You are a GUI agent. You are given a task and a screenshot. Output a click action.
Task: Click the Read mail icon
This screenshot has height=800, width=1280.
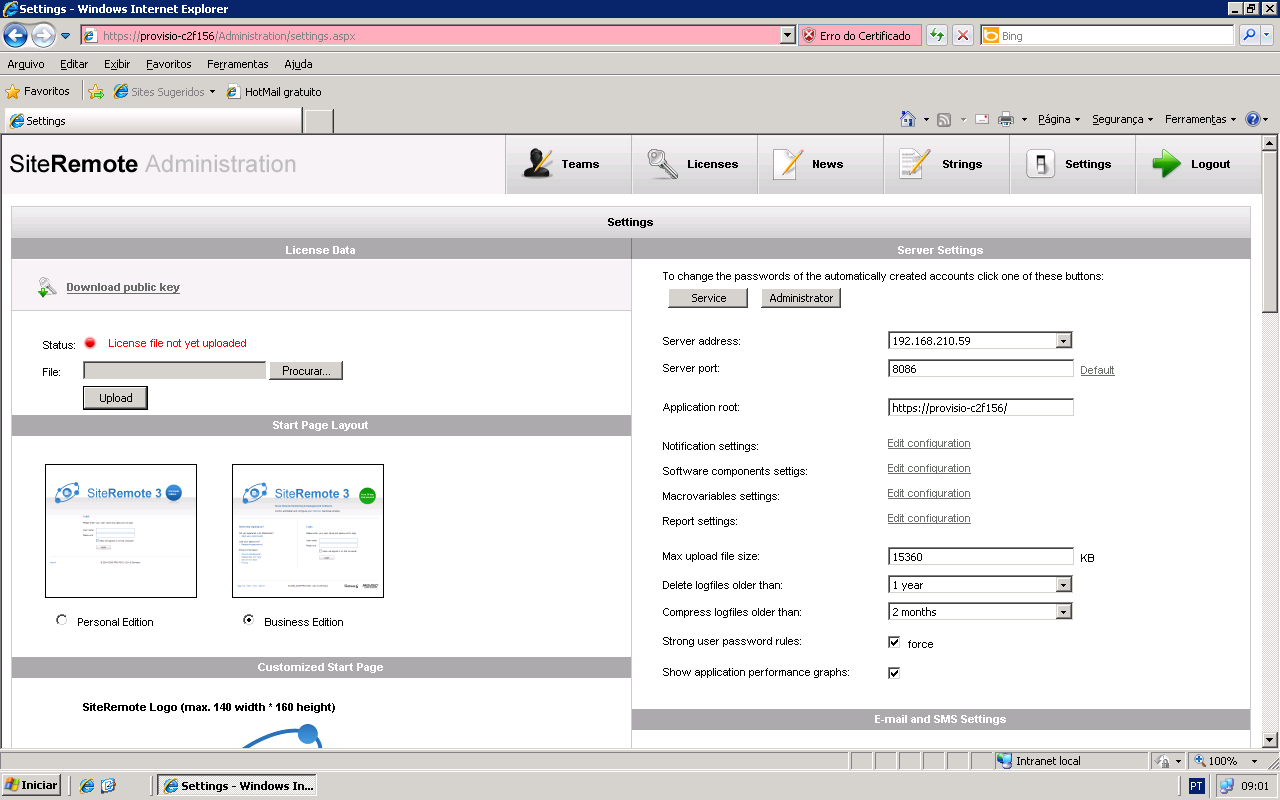pyautogui.click(x=982, y=119)
